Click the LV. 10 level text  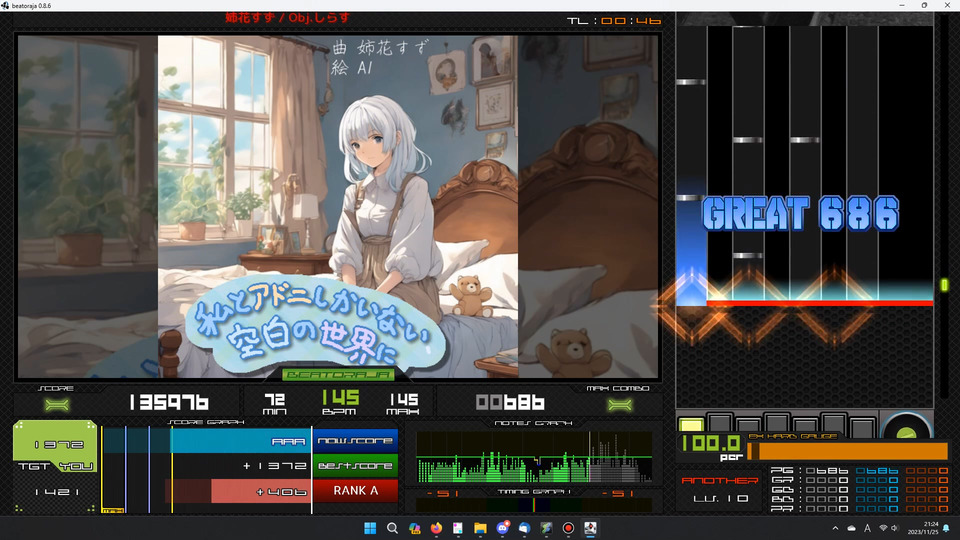coord(721,498)
